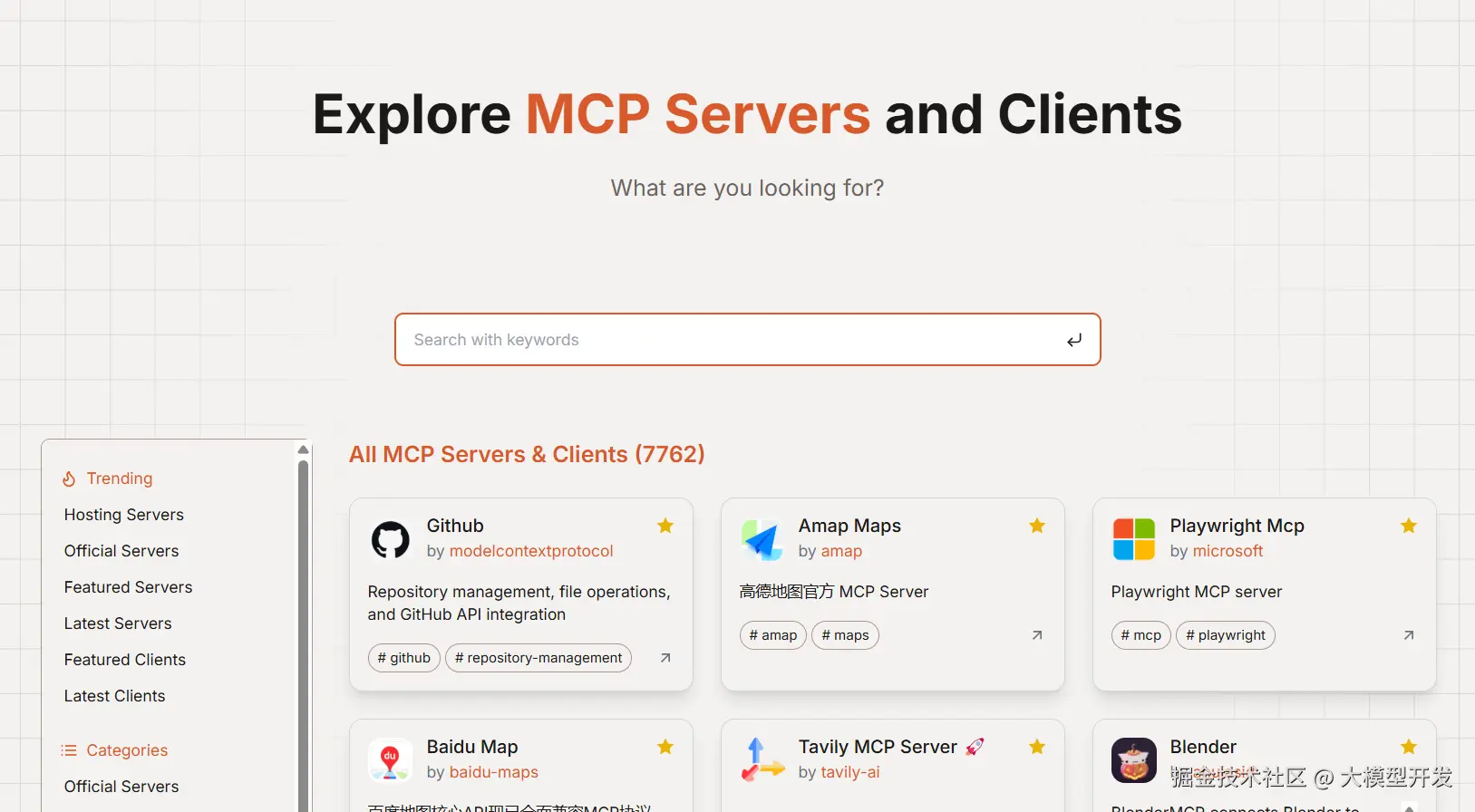
Task: Click the Playwright MCP server description
Action: pyautogui.click(x=1197, y=592)
